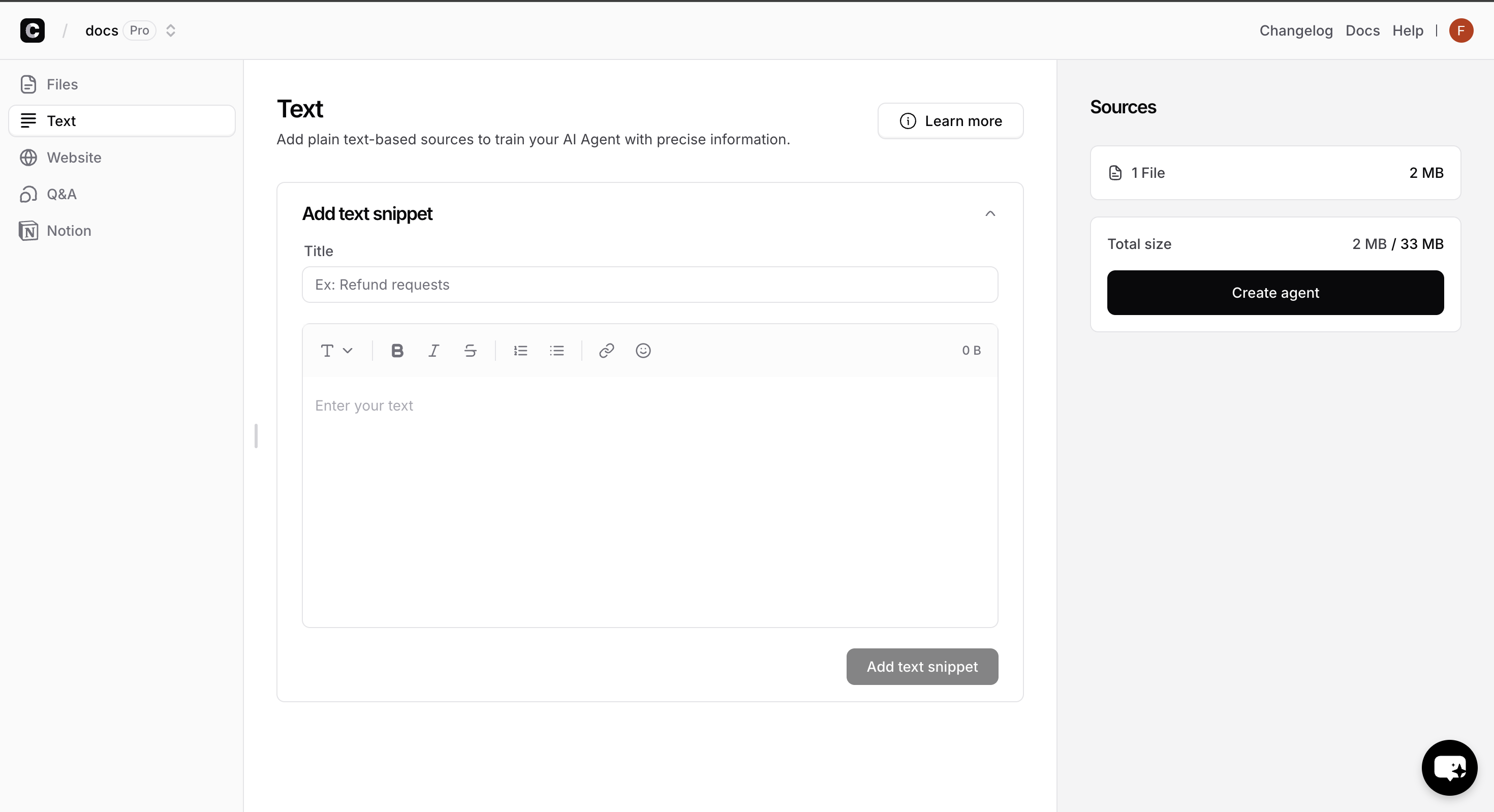Click the snippet Title input field
The height and width of the screenshot is (812, 1494).
pyautogui.click(x=649, y=284)
